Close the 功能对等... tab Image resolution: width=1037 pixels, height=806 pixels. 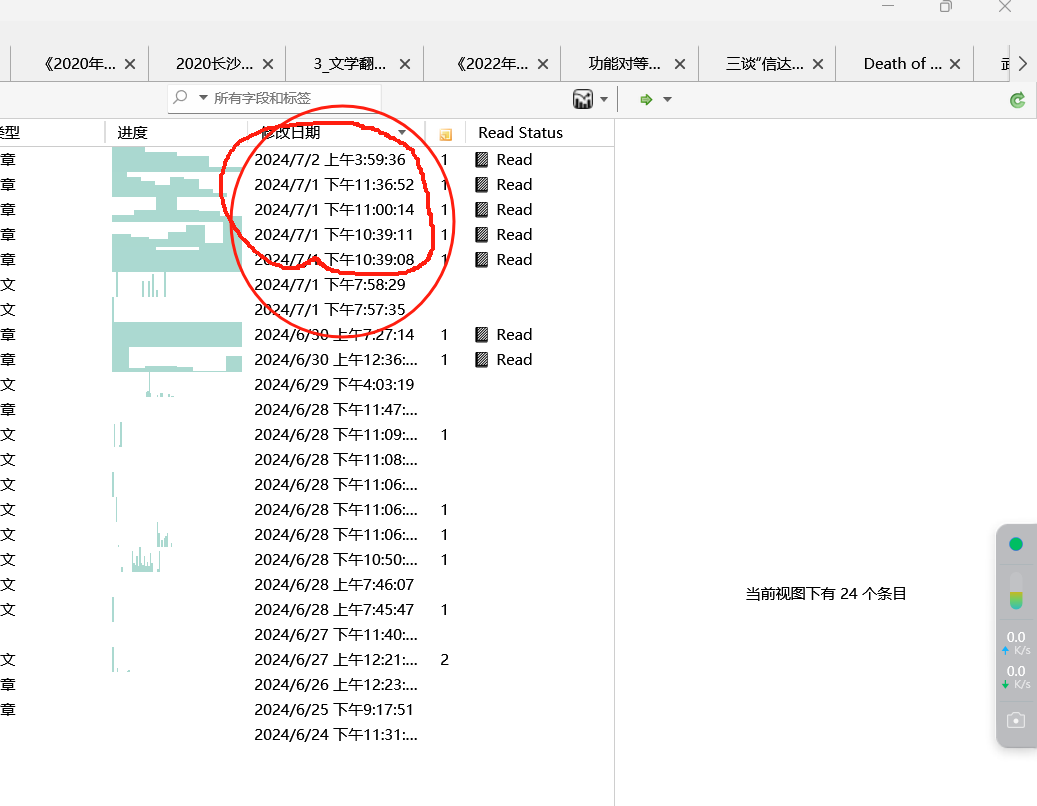tap(680, 64)
